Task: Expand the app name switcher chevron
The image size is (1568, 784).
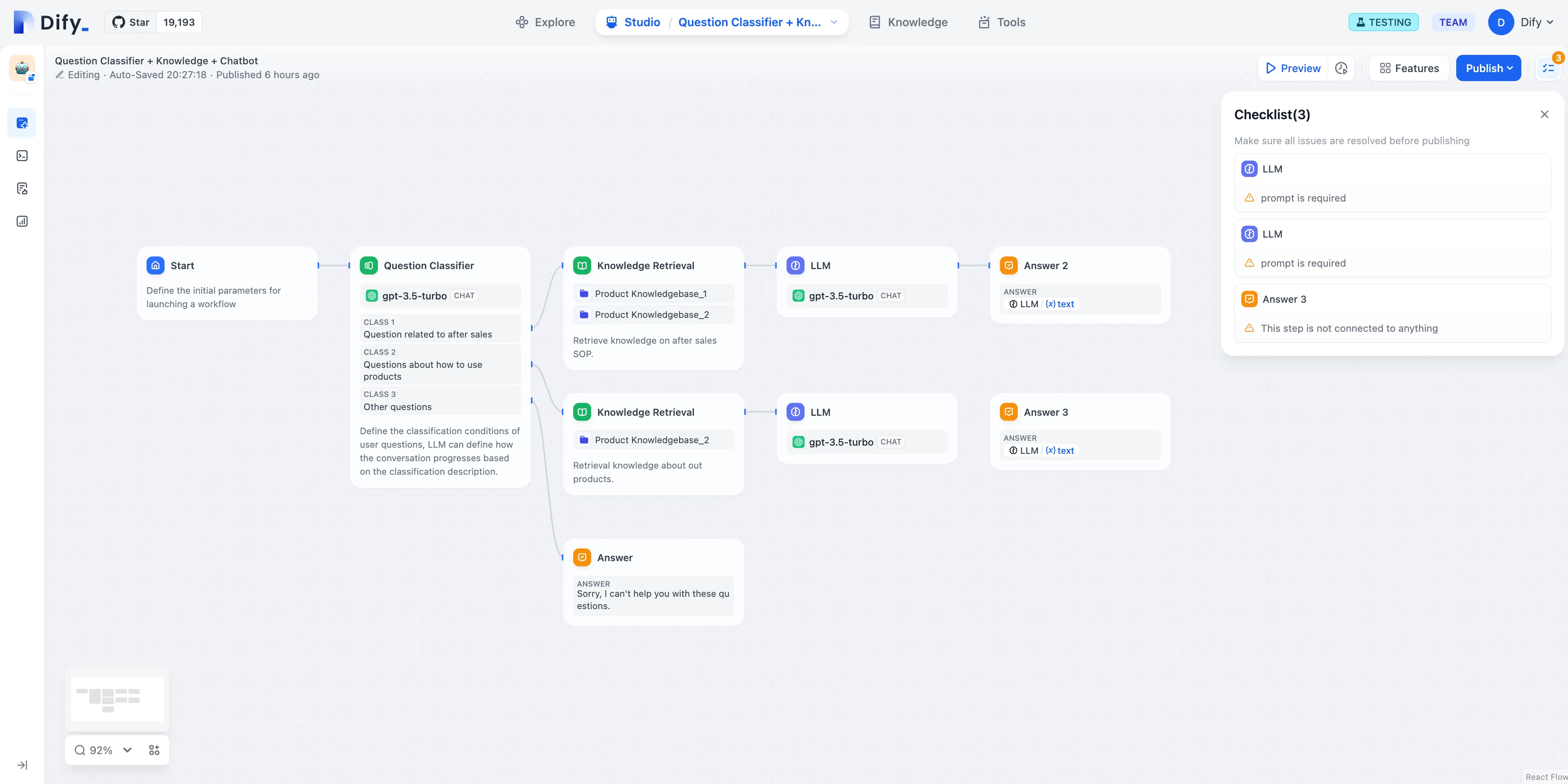Action: click(x=834, y=22)
